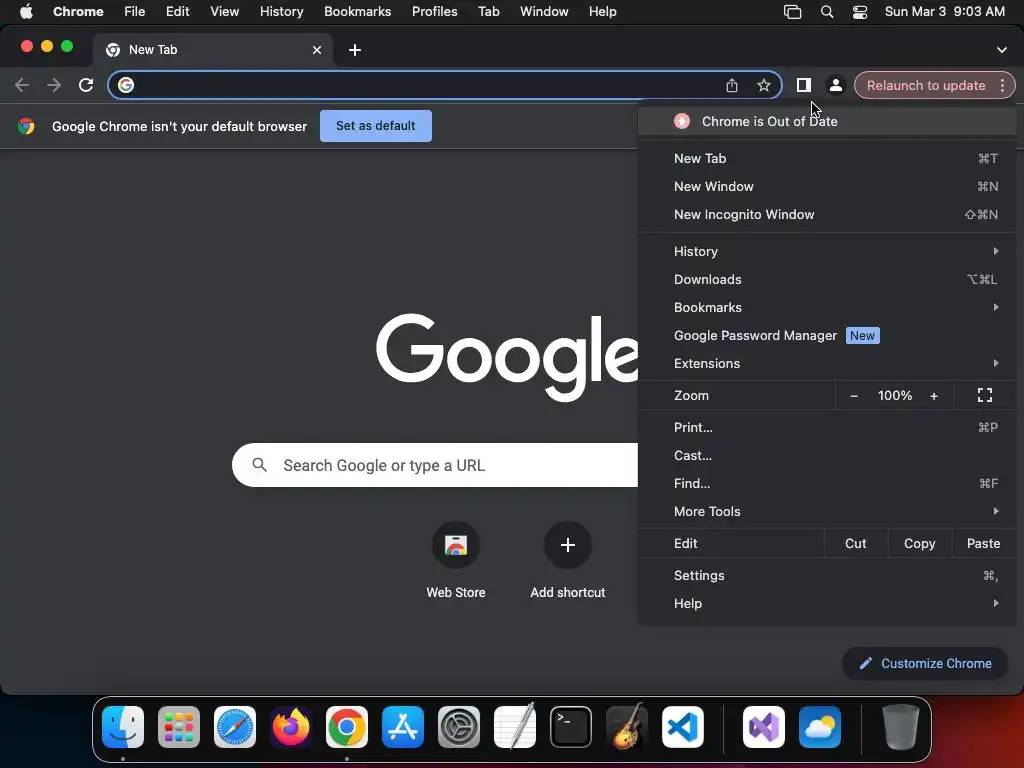
Task: Open the weather app in dock
Action: (820, 727)
